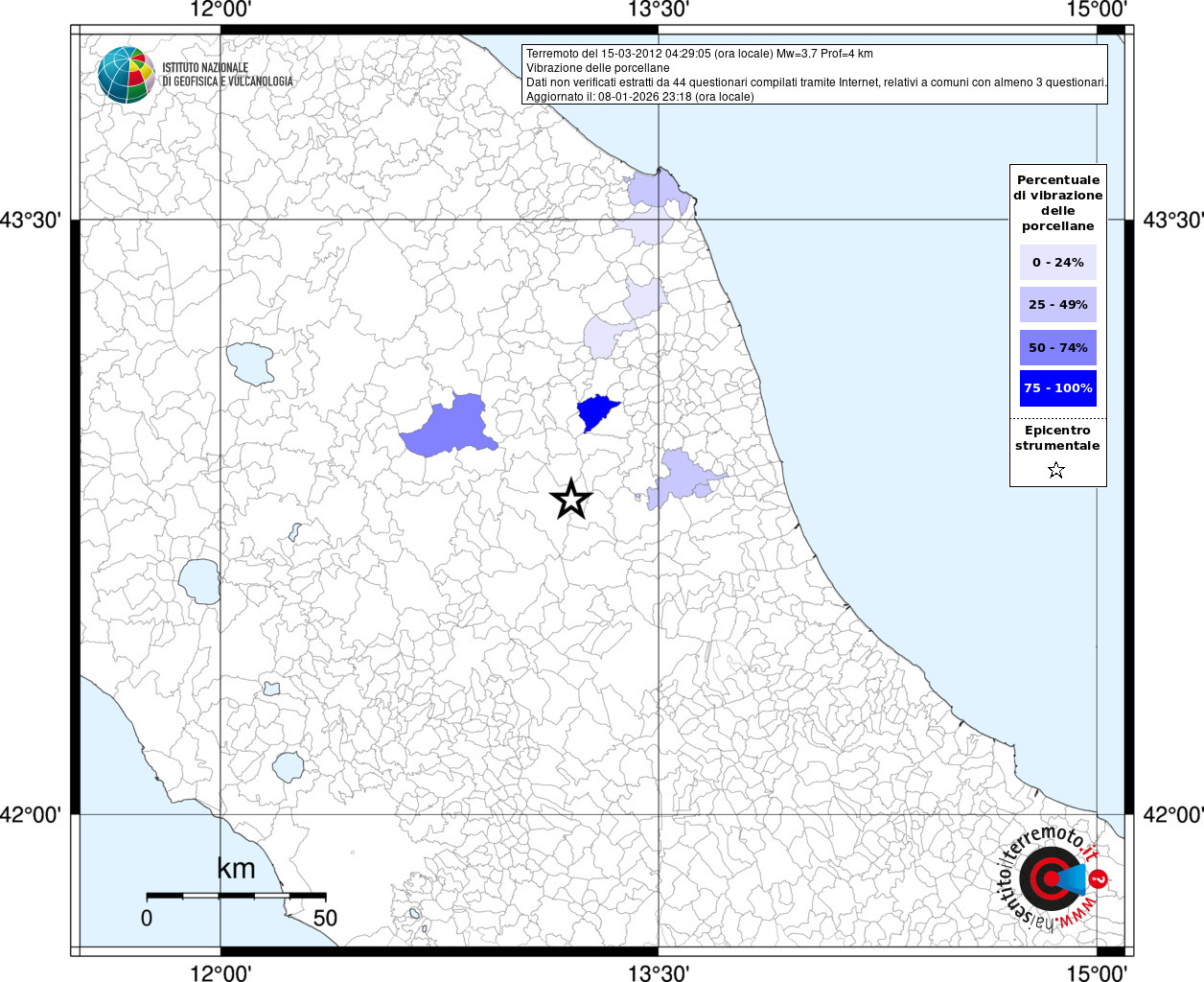Click the 0 - 24% legend swatch
Image resolution: width=1204 pixels, height=982 pixels.
tap(1057, 262)
